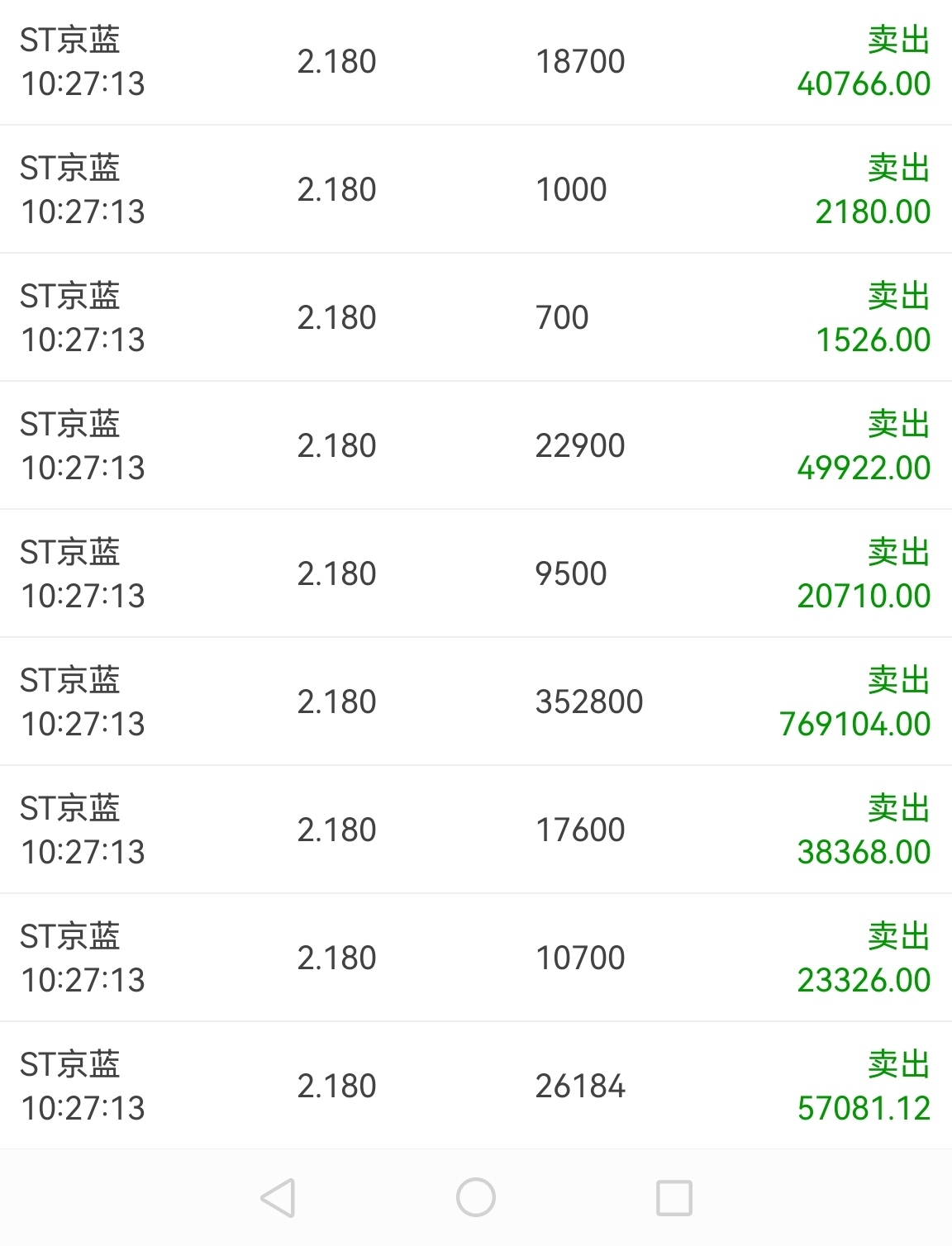Tap 卖出 label above 40766.00
The image size is (952, 1246).
point(898,40)
